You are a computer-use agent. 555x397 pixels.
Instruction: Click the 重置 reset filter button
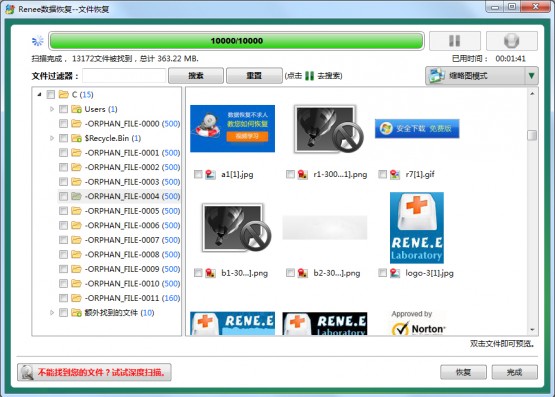(254, 76)
